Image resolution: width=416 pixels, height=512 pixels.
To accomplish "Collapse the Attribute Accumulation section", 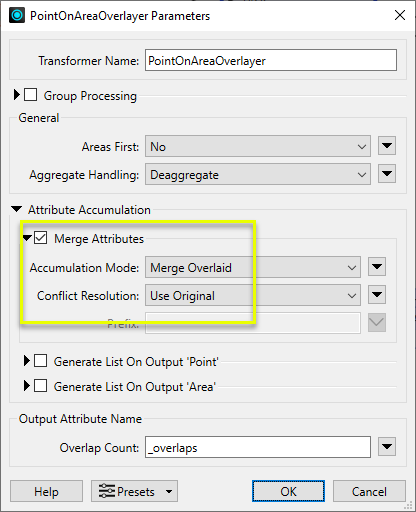I will point(16,209).
